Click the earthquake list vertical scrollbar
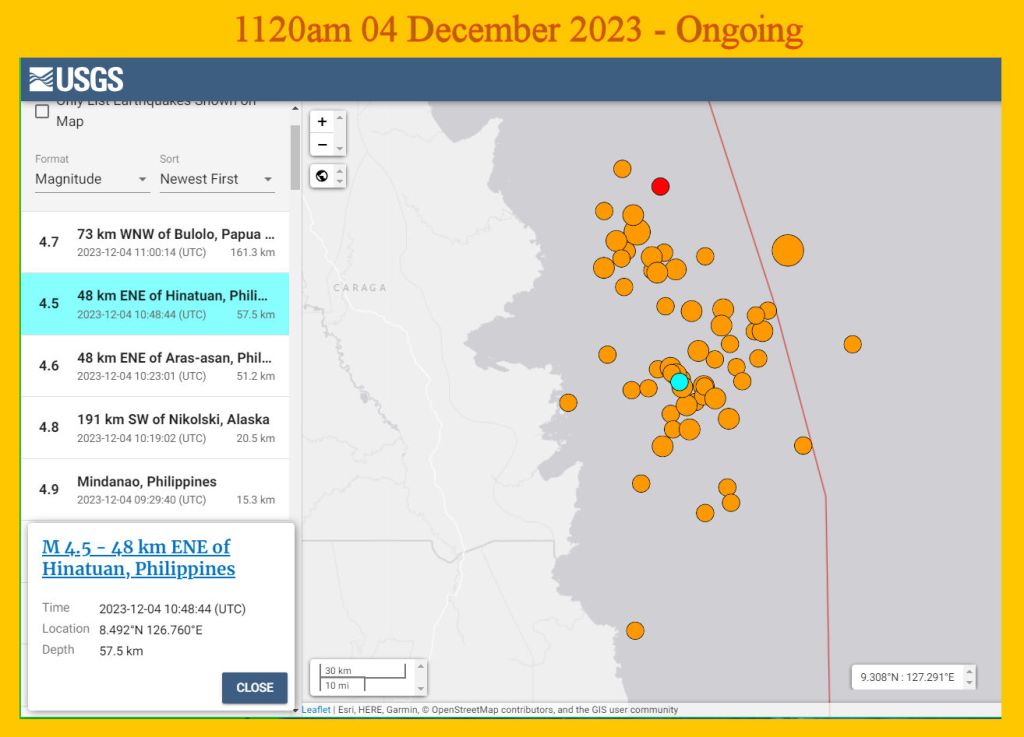This screenshot has width=1024, height=737. (x=294, y=158)
